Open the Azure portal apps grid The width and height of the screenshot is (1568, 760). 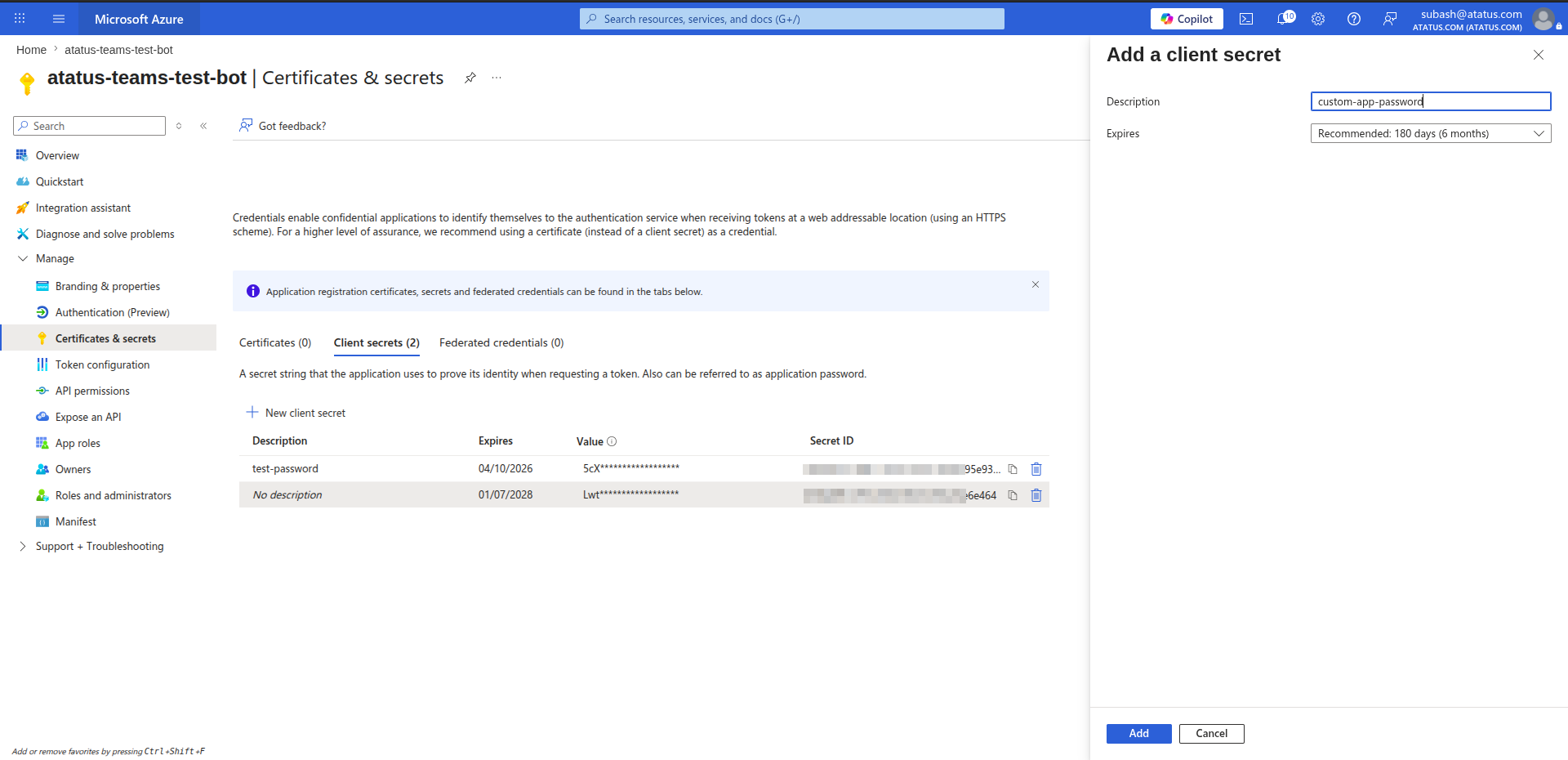20,18
